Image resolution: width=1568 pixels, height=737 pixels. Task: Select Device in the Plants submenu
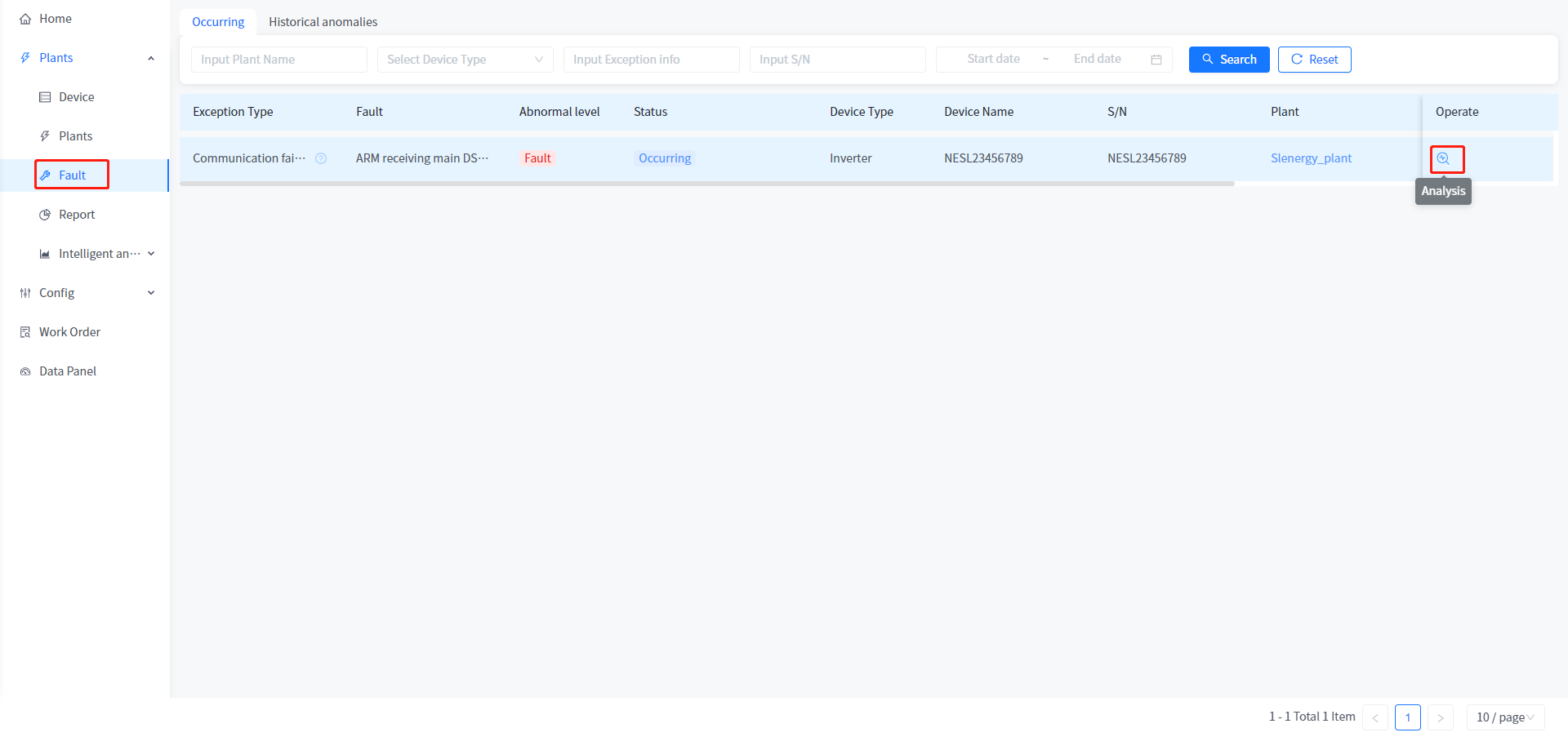click(76, 97)
